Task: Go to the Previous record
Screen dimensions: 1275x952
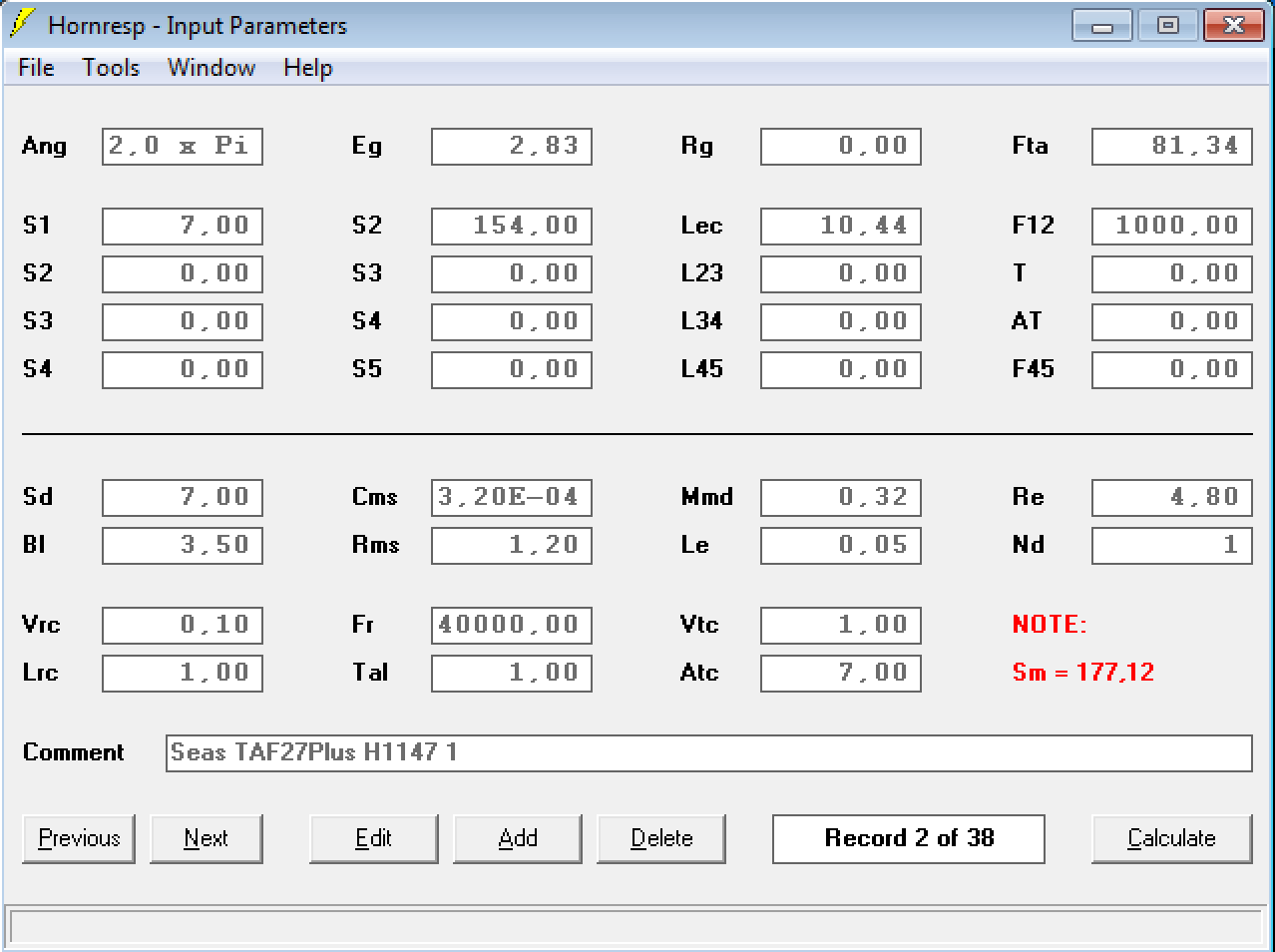Action: point(79,838)
